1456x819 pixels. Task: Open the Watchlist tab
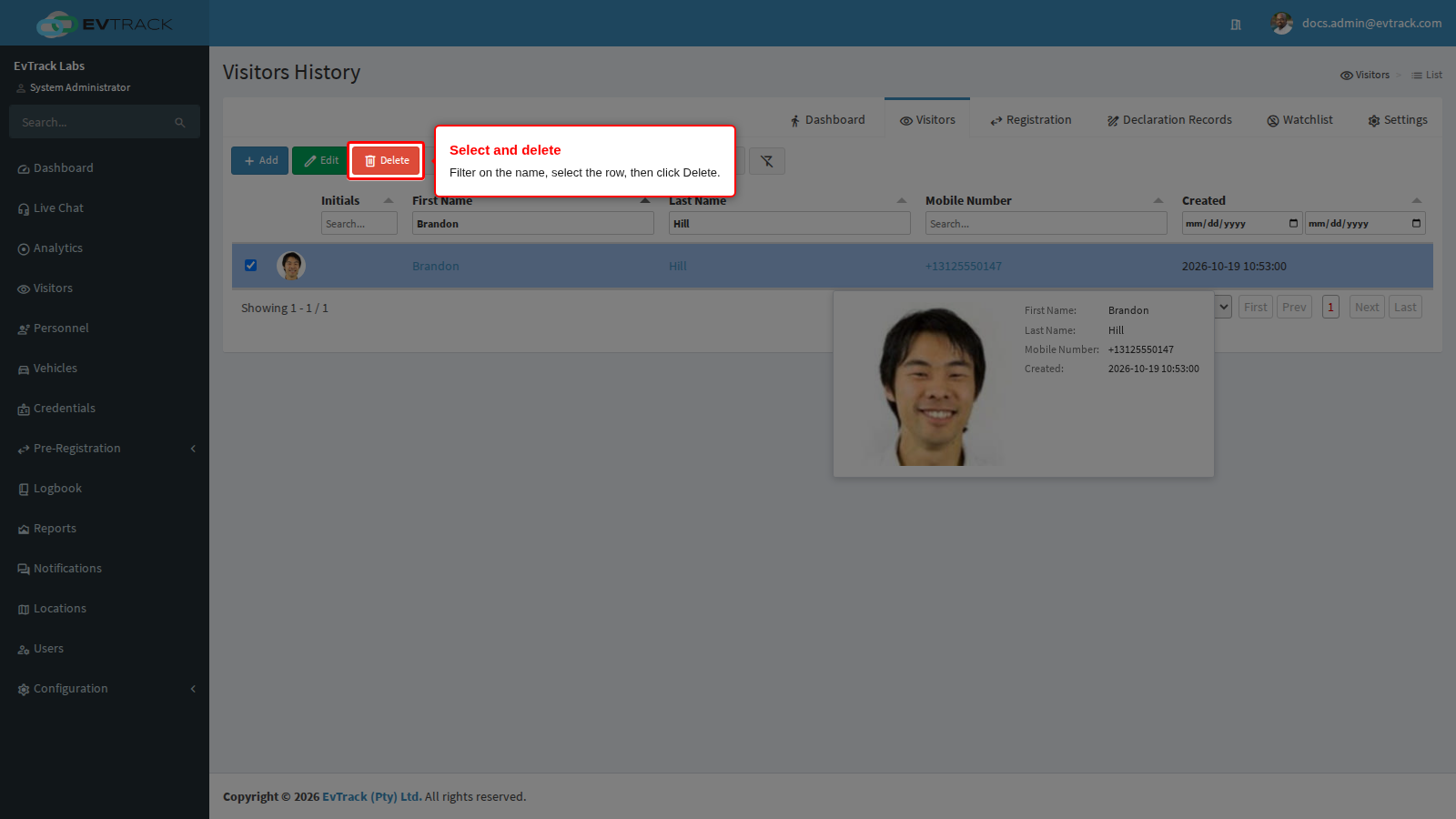[1299, 120]
